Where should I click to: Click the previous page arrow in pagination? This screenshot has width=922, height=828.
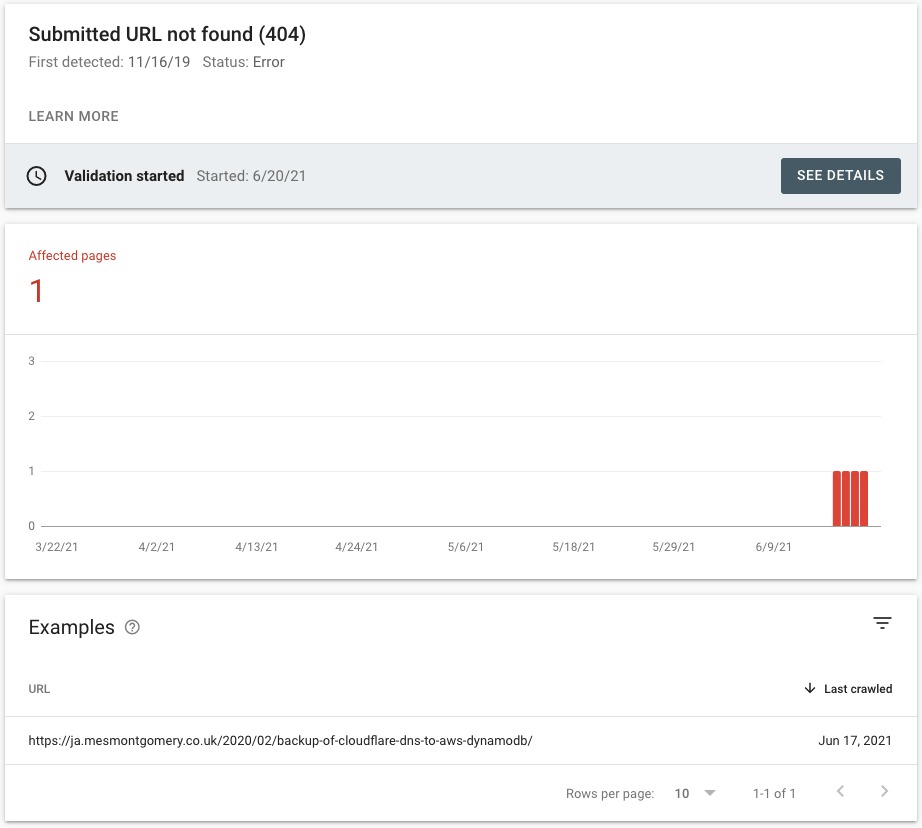(840, 791)
